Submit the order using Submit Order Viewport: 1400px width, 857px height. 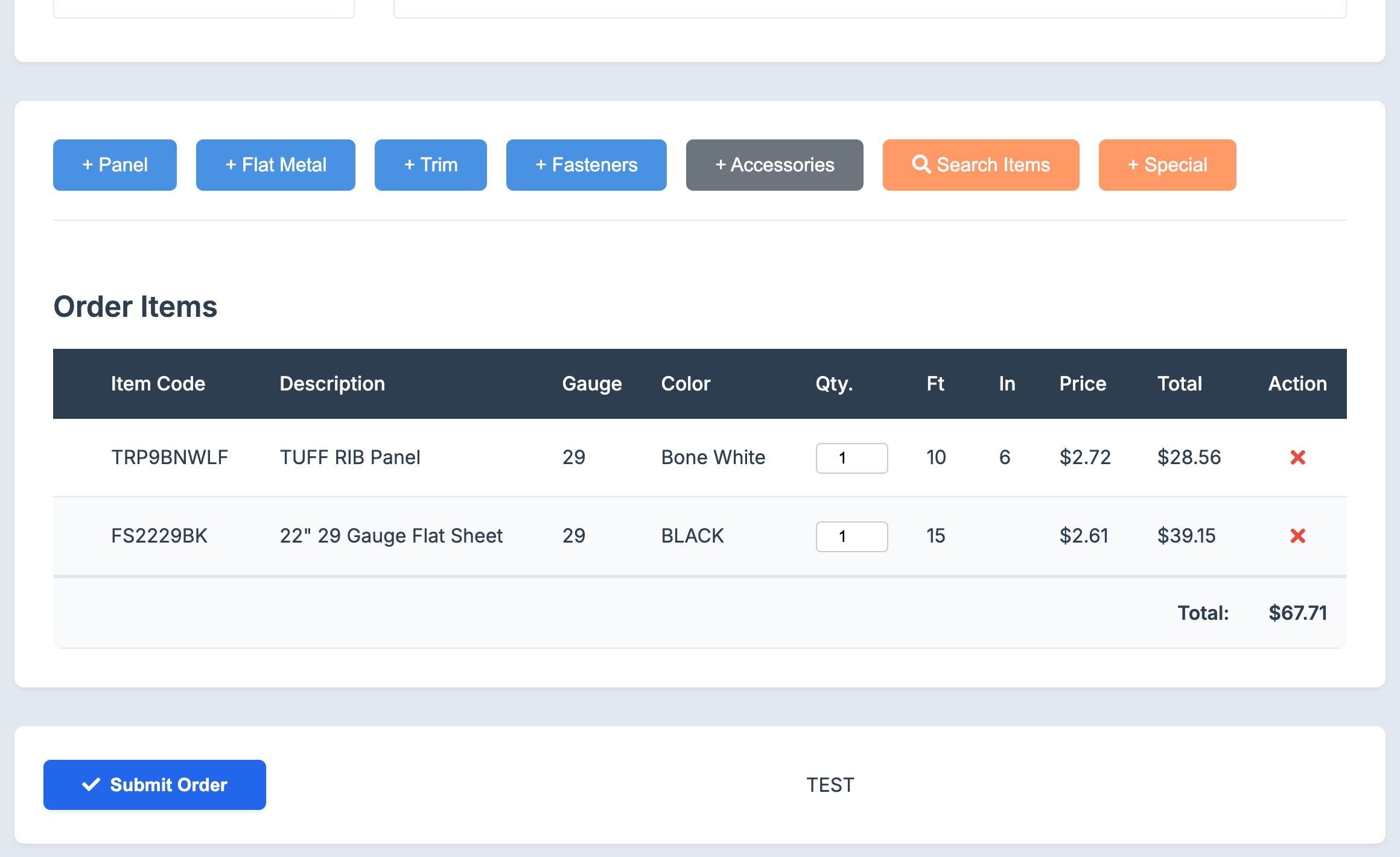(154, 785)
